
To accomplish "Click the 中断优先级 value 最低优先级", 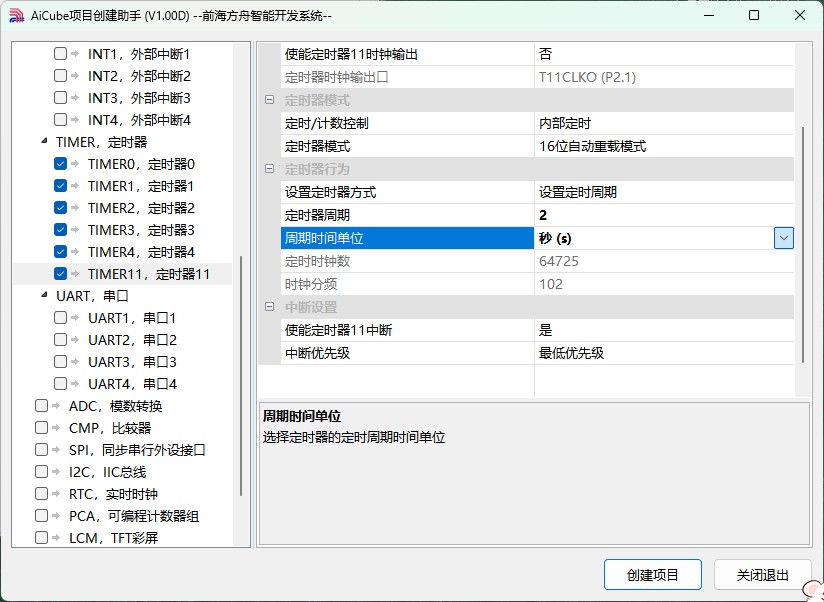I will tap(664, 353).
